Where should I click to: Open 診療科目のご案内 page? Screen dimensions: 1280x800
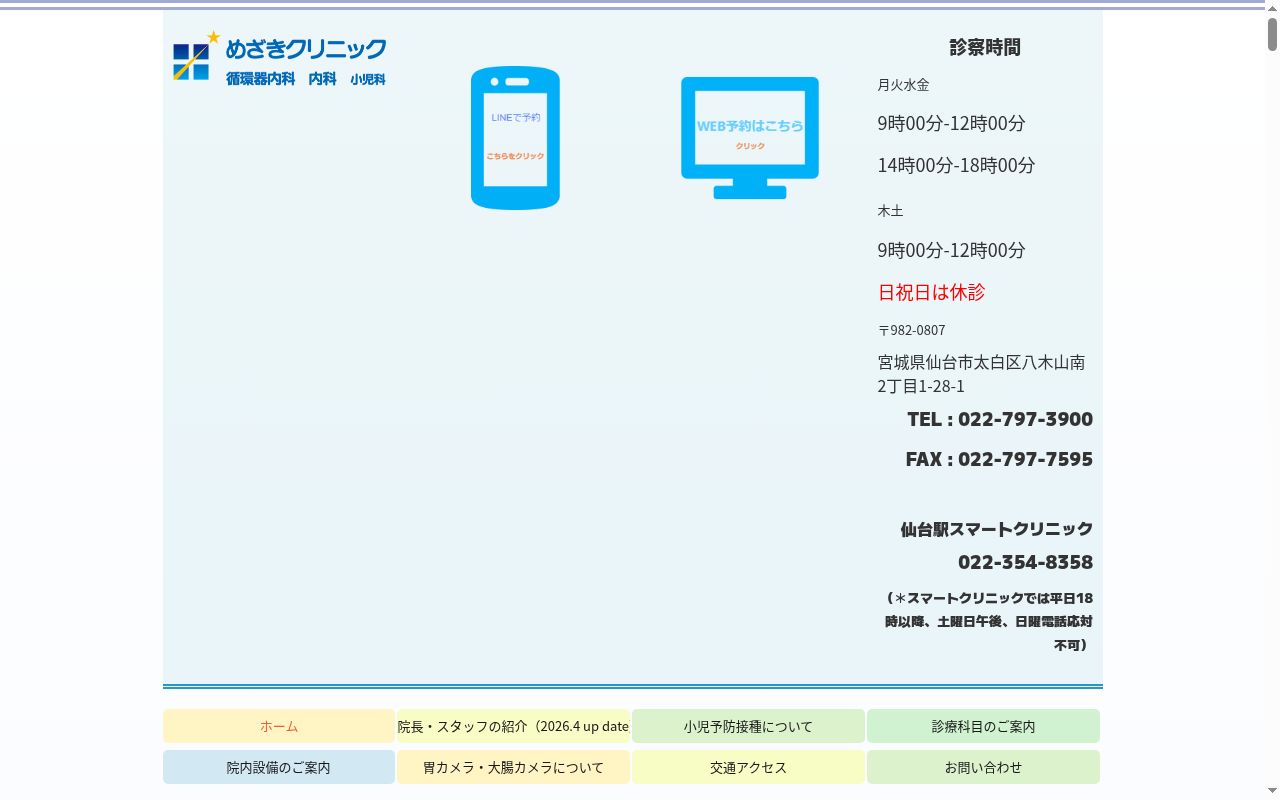point(983,726)
